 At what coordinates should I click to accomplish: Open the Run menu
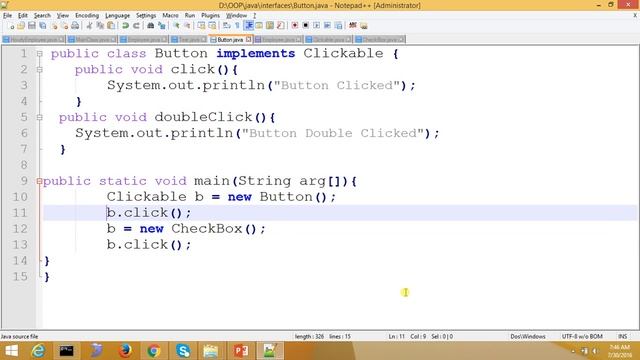pos(190,16)
